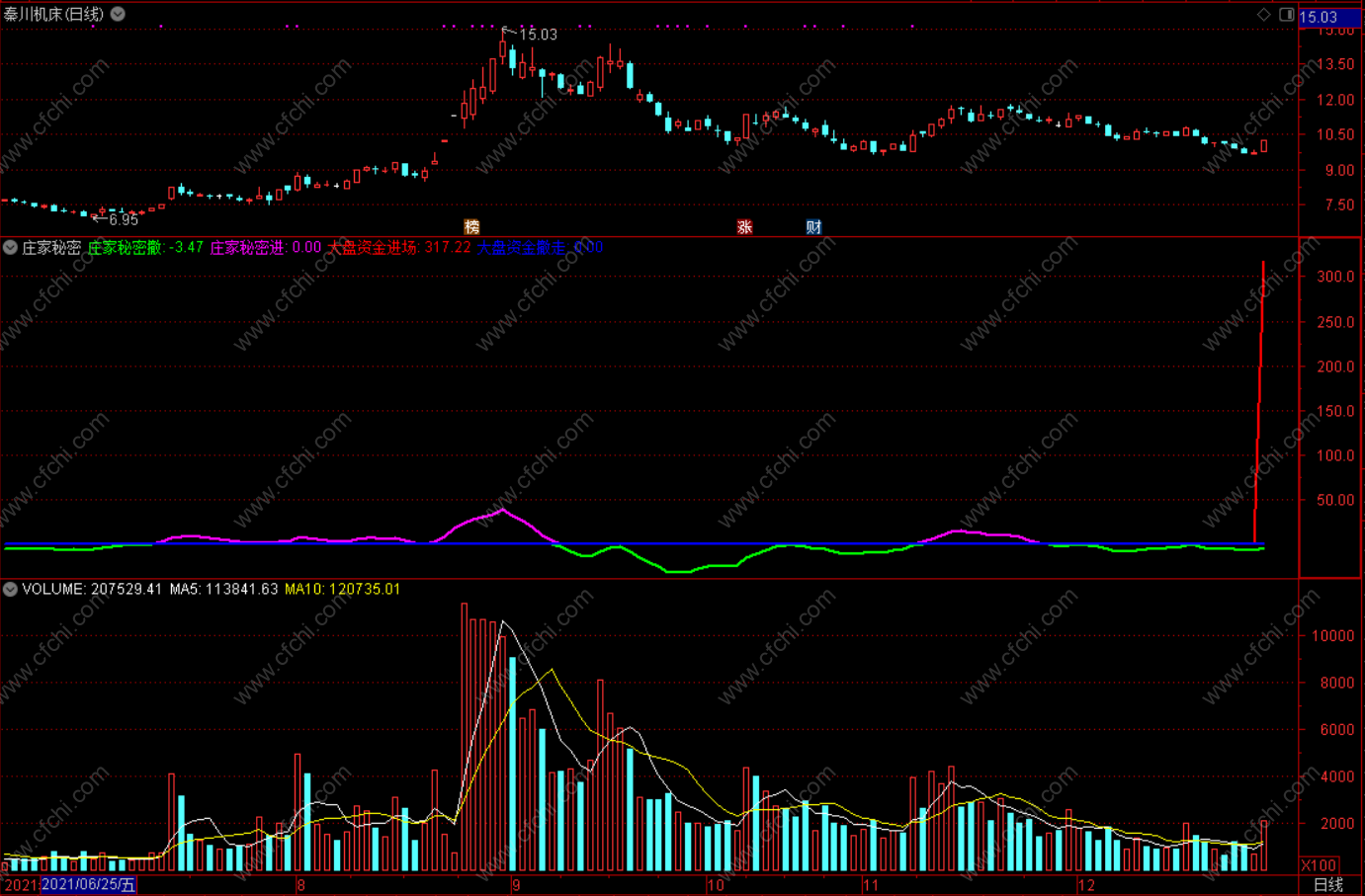Viewport: 1365px width, 896px height.
Task: Click the blue 15.03 price box
Action: coord(1329,18)
